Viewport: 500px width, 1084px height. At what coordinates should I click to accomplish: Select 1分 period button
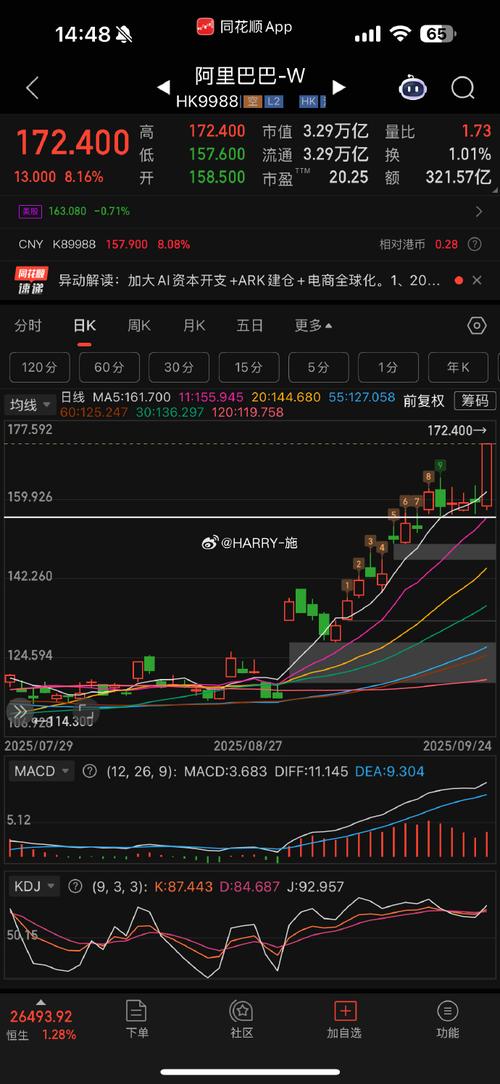click(x=388, y=368)
